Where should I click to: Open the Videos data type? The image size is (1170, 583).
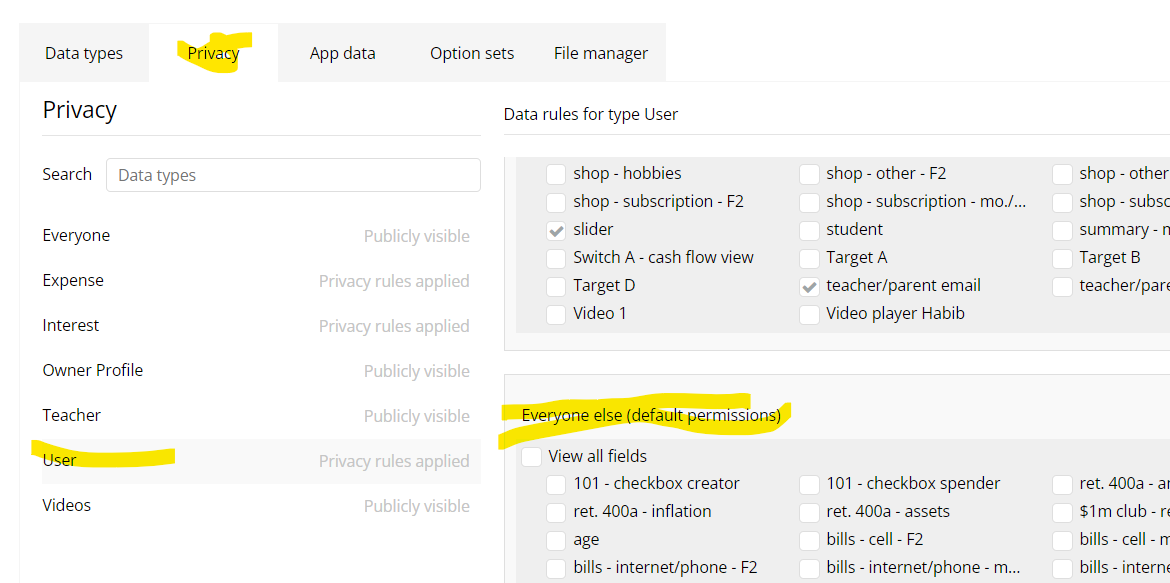pos(67,506)
